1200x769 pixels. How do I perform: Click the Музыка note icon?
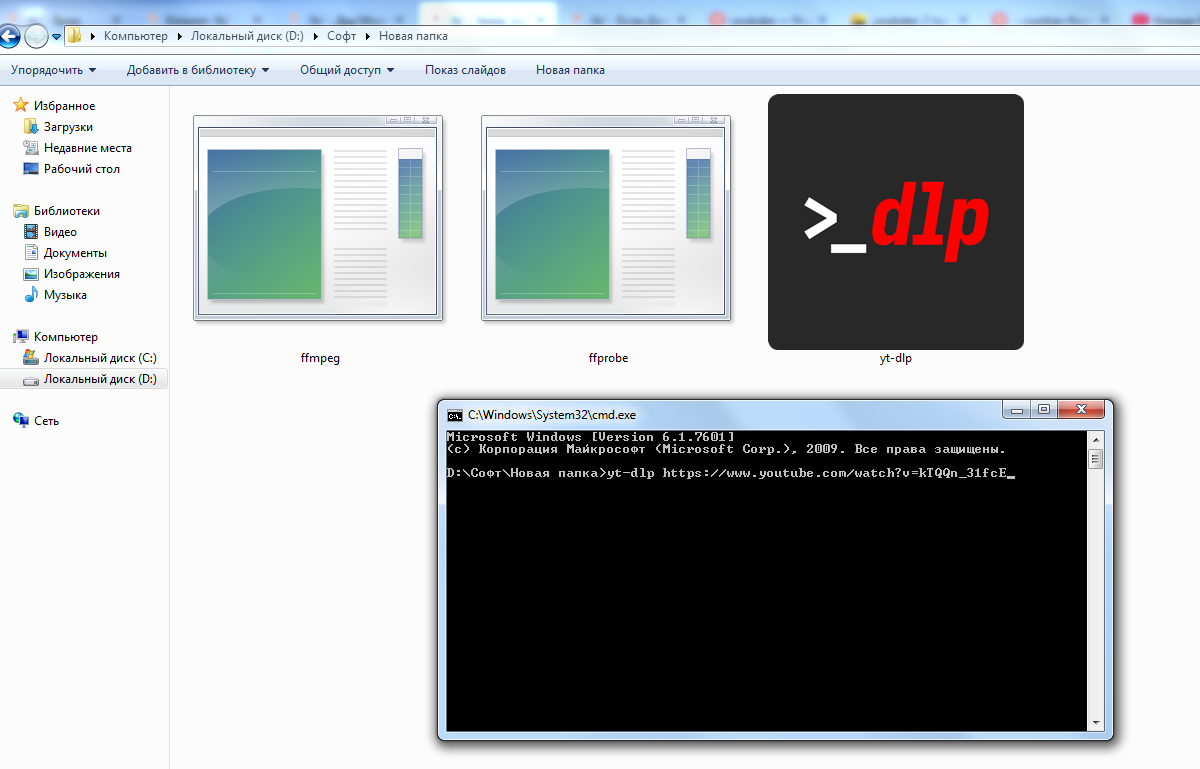[x=31, y=295]
